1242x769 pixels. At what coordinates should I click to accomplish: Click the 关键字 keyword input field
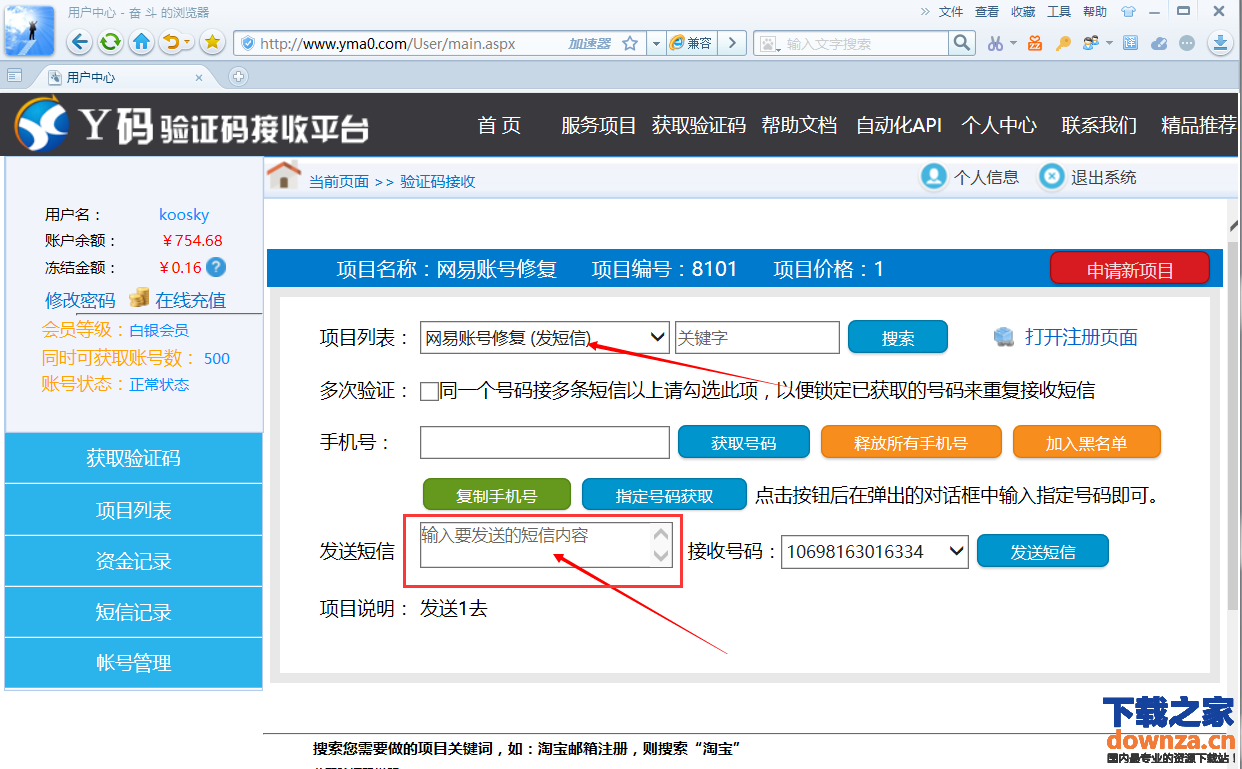(x=757, y=338)
